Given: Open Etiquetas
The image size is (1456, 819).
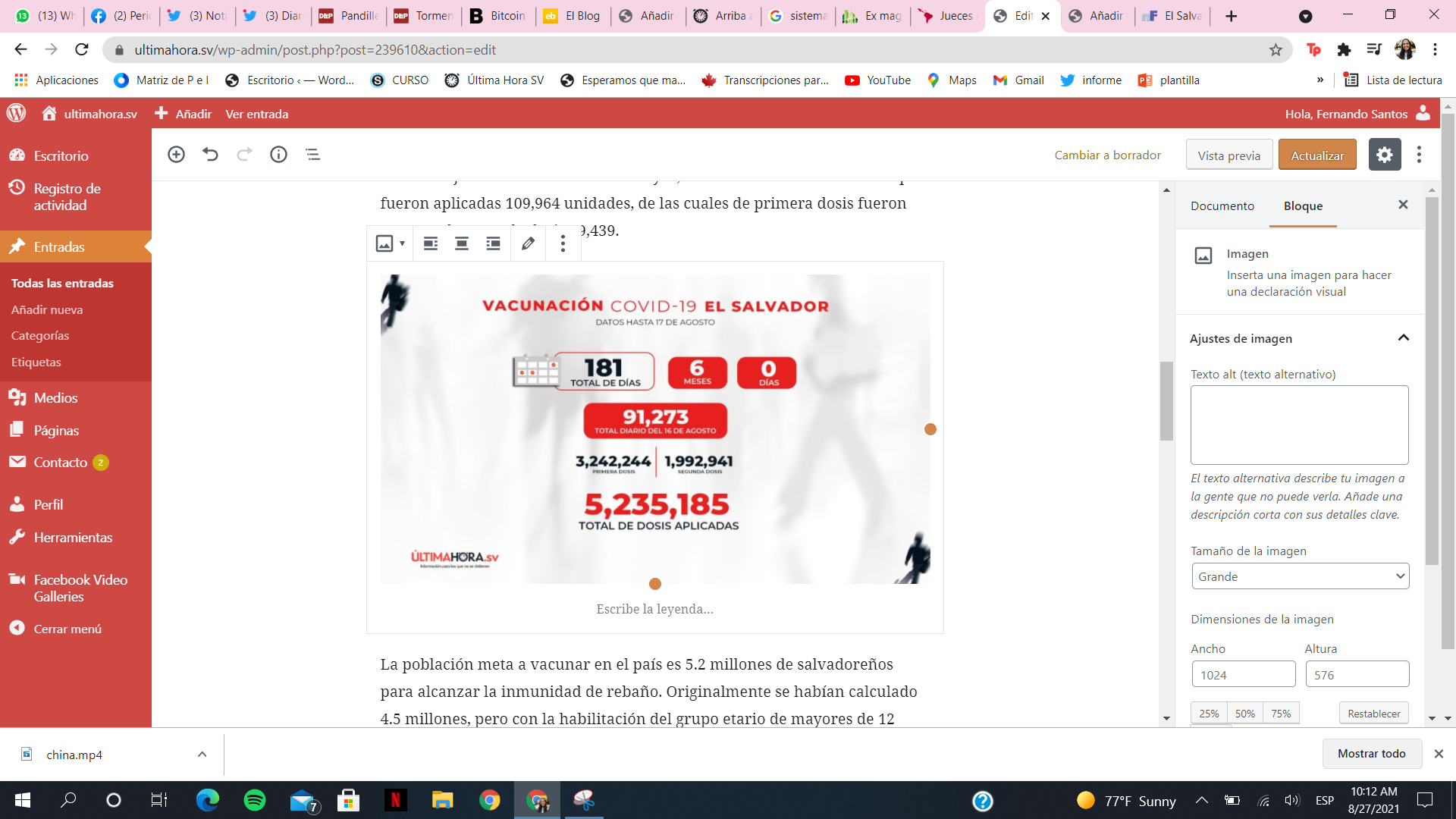Looking at the screenshot, I should (36, 362).
